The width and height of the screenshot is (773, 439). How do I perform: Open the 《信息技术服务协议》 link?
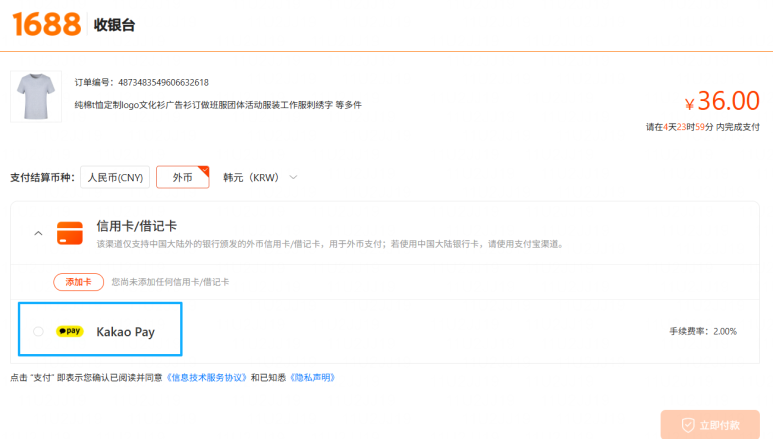(x=206, y=378)
